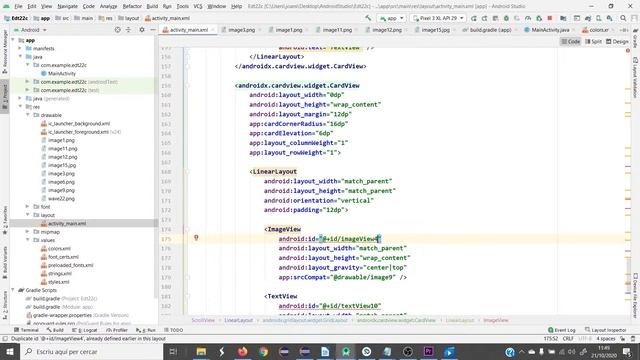640x360 pixels.
Task: Open the Terminal tool window
Action: pyautogui.click(x=26, y=330)
